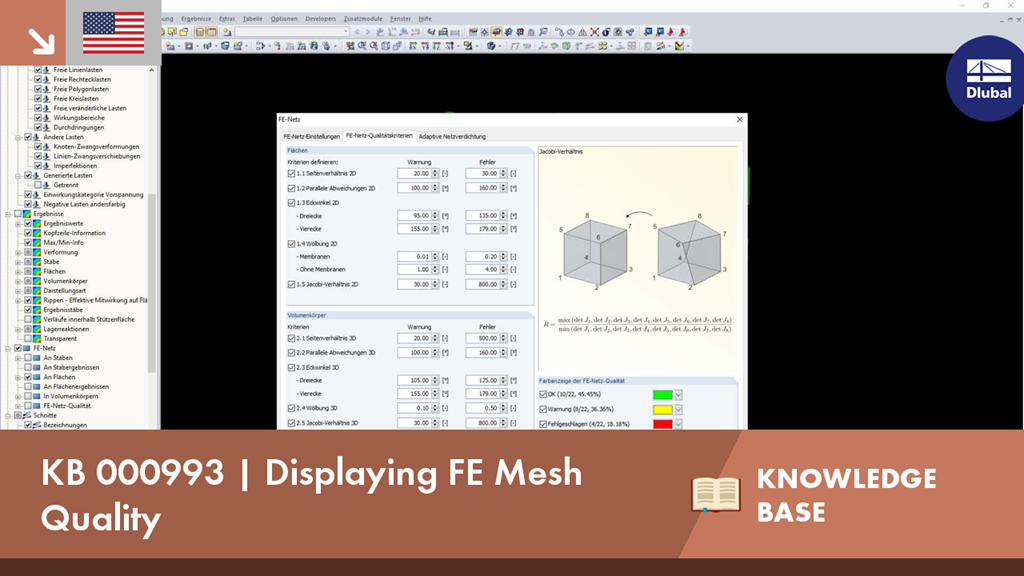Click the navigator's scroll-up arrow
This screenshot has width=1024, height=576.
coord(152,70)
